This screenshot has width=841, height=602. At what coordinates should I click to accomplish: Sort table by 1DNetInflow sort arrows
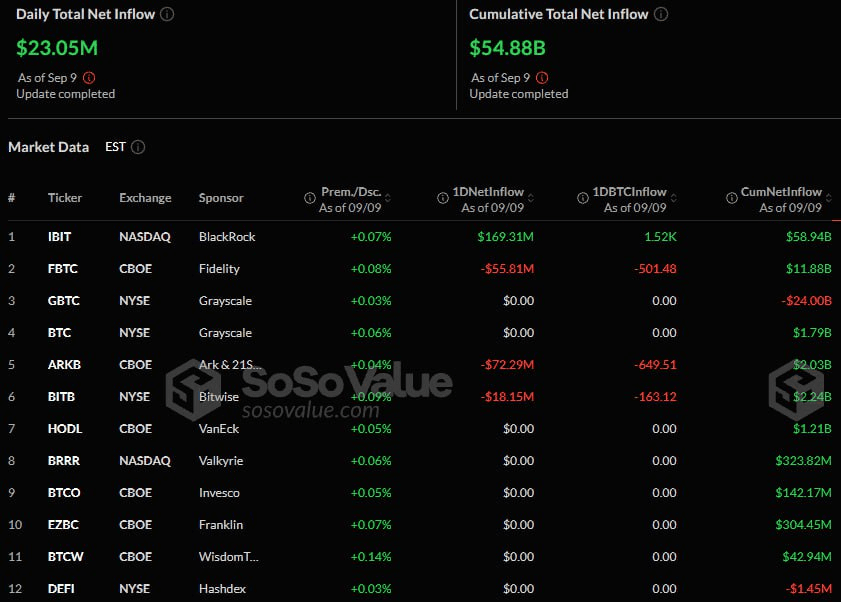(530, 198)
